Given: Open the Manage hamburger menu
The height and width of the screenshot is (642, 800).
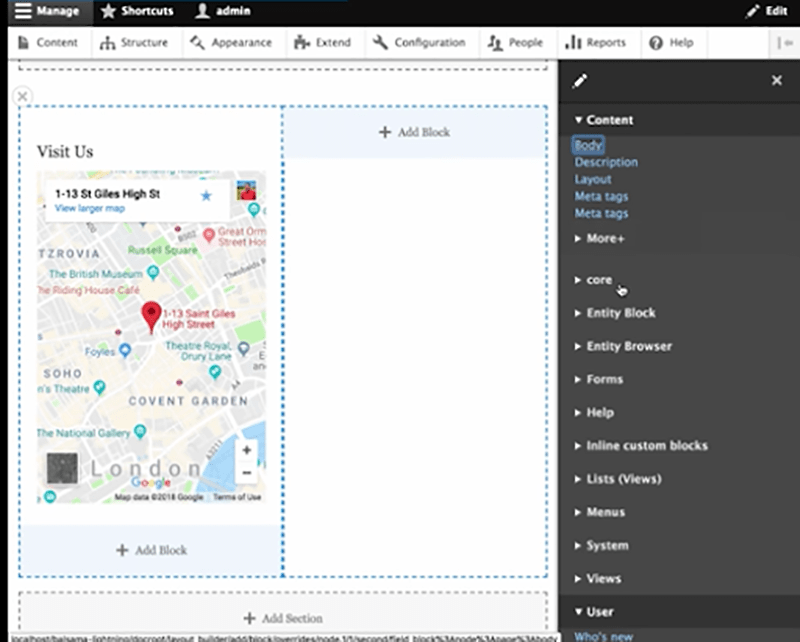Looking at the screenshot, I should point(47,11).
